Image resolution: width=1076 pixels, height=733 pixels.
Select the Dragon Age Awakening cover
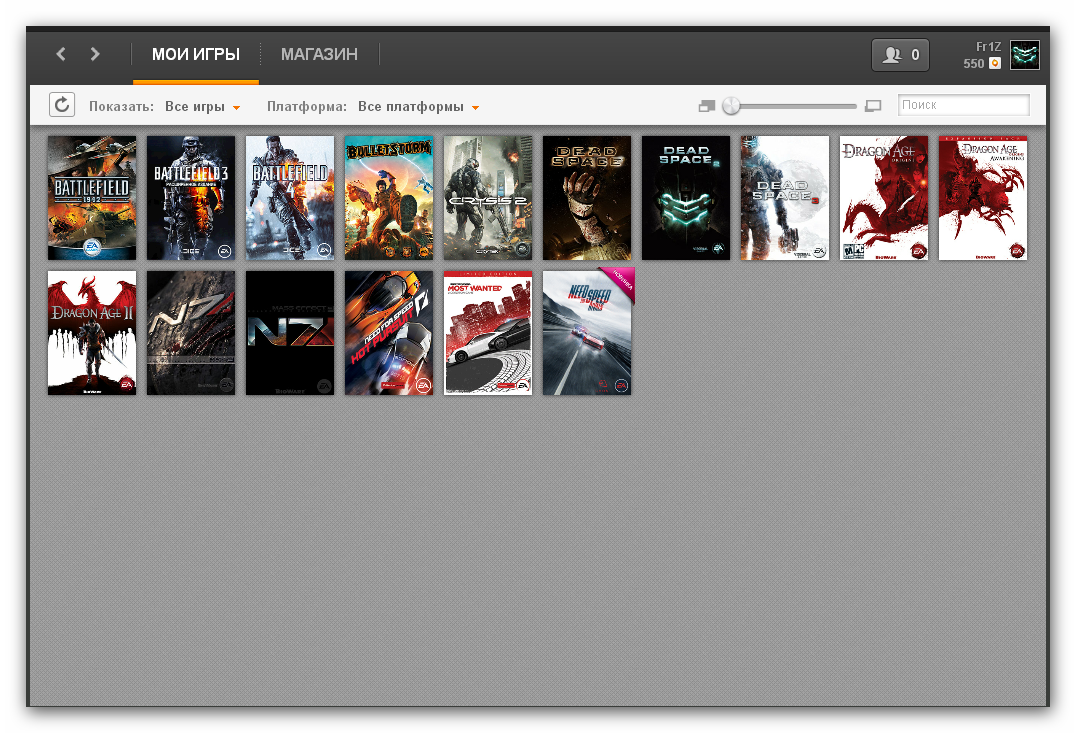[983, 198]
